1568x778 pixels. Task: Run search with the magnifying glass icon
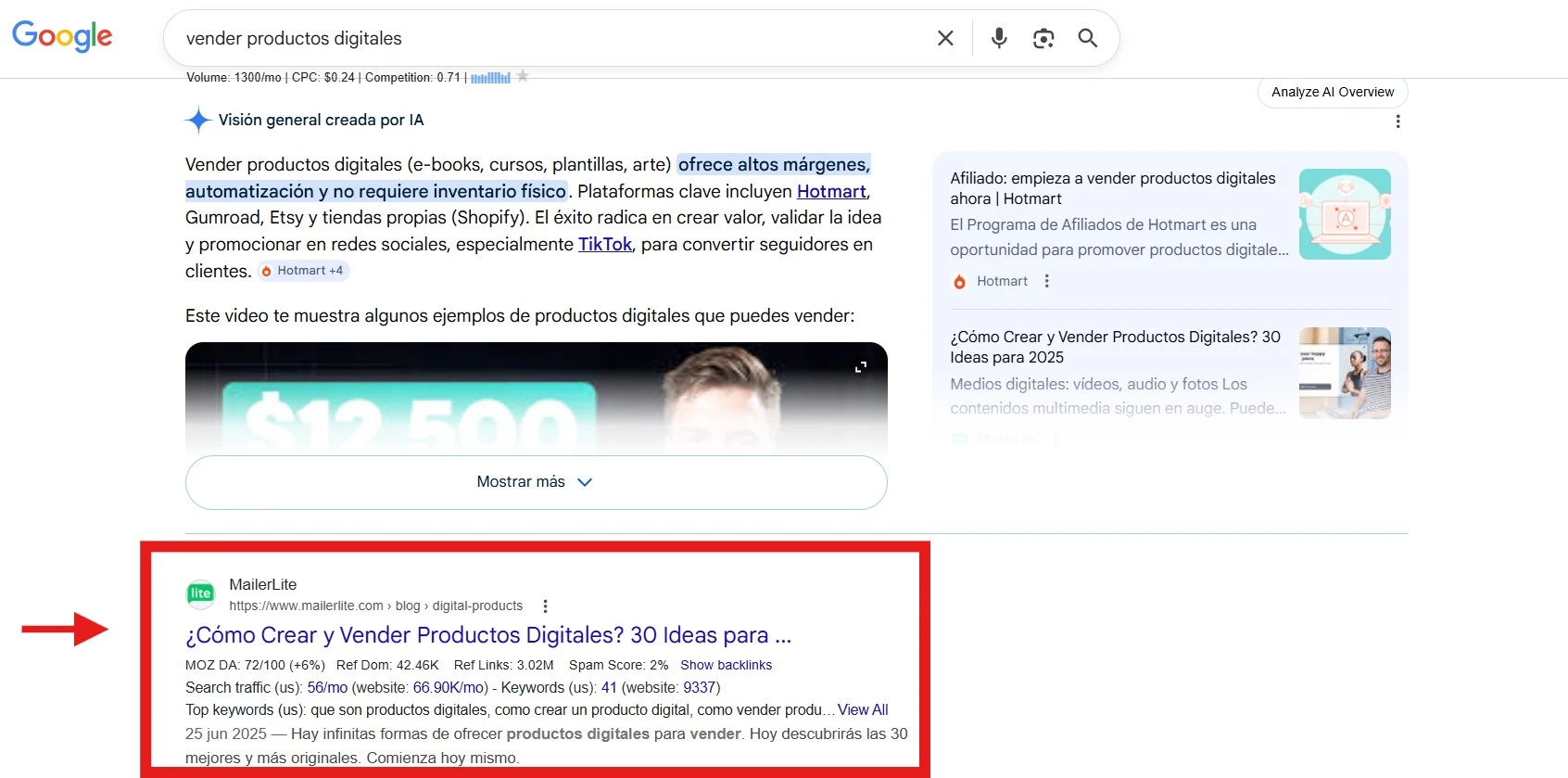click(1088, 38)
